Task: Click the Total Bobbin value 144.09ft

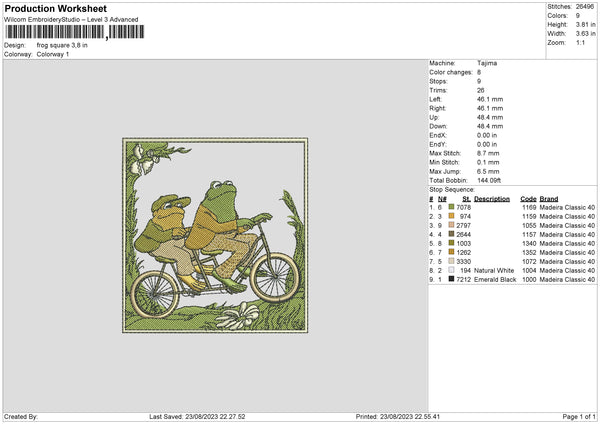Action: pos(489,180)
